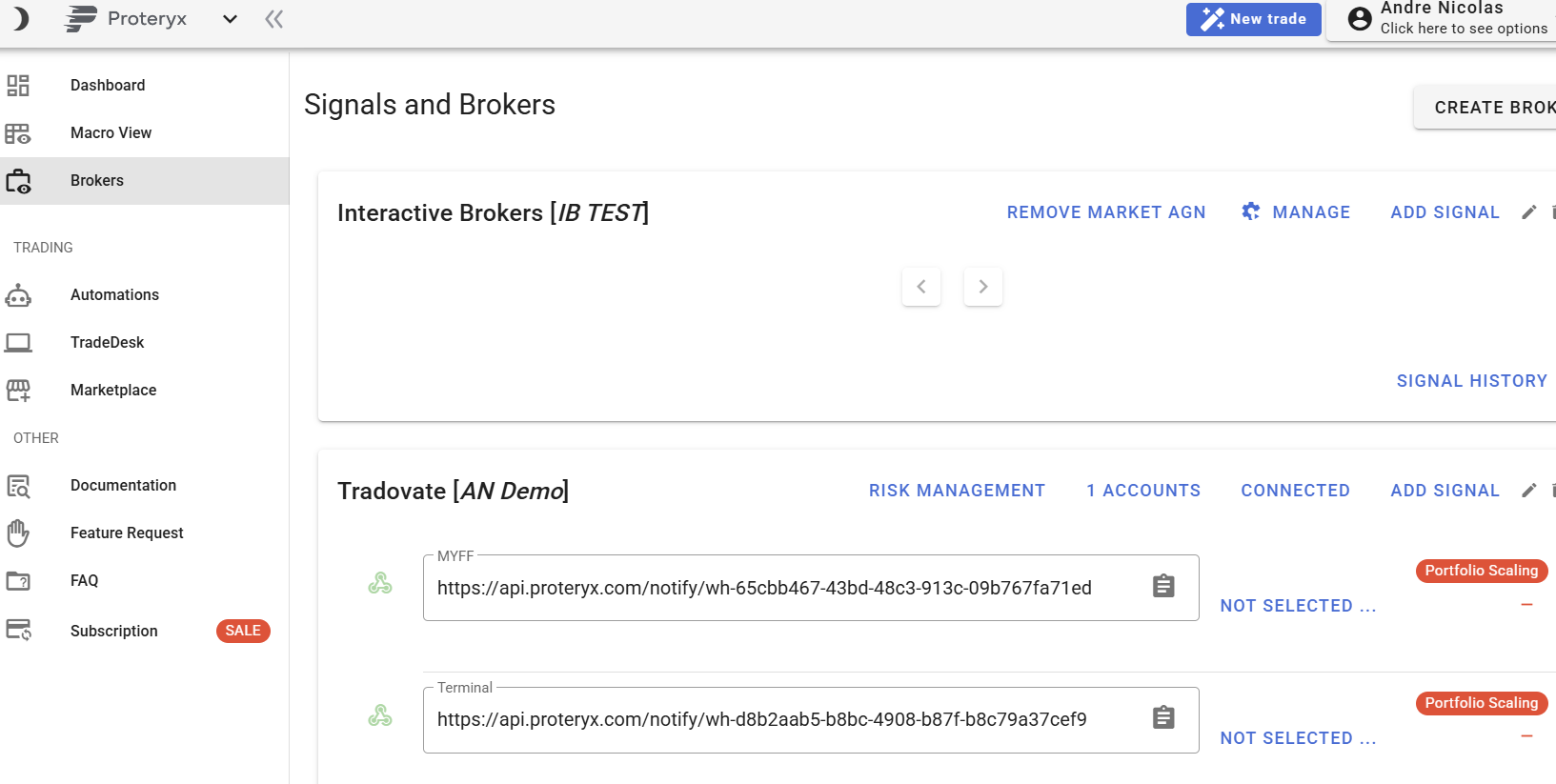This screenshot has width=1556, height=784.
Task: Open Documentation page
Action: click(x=123, y=486)
